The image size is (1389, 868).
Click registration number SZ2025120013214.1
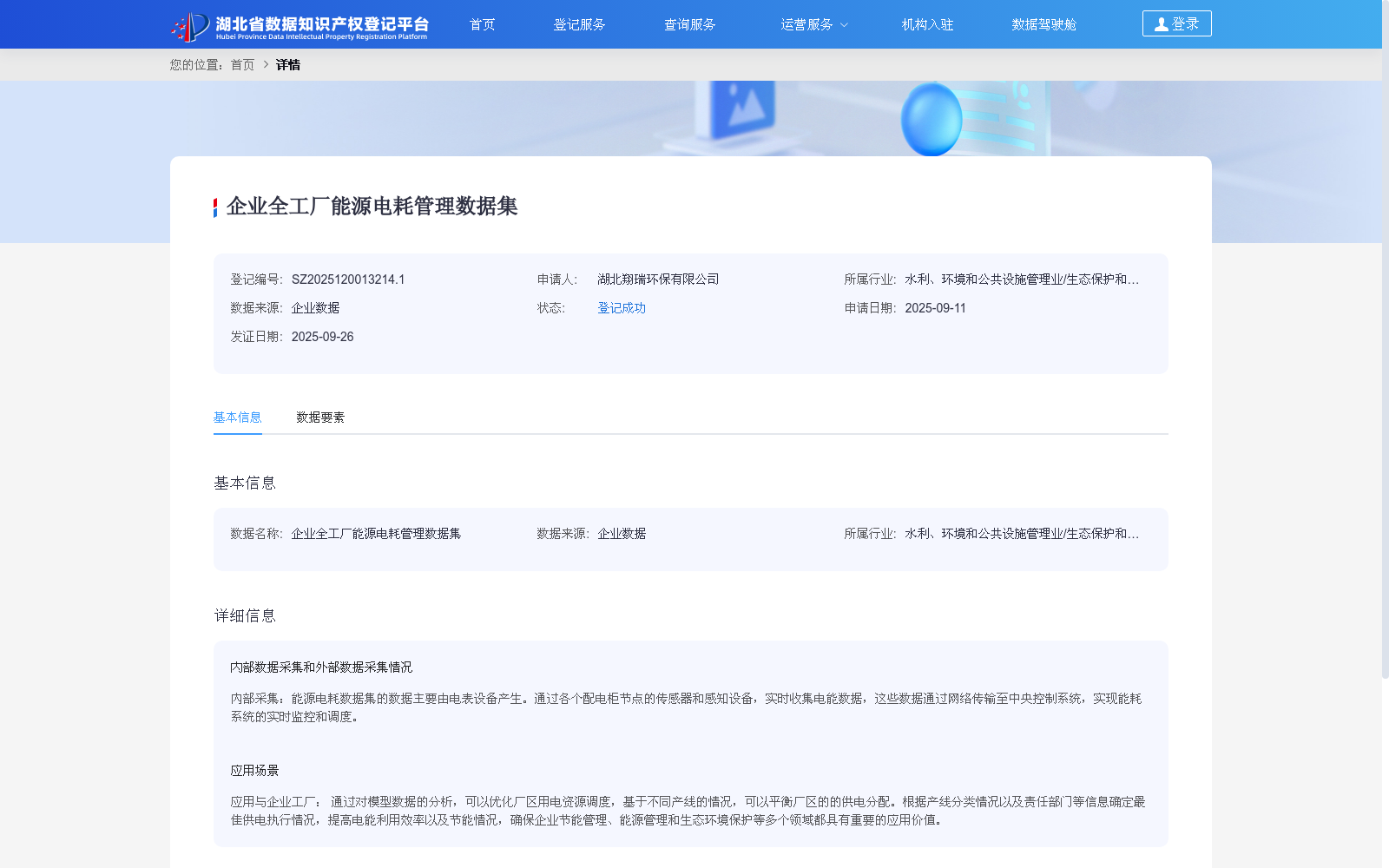348,279
